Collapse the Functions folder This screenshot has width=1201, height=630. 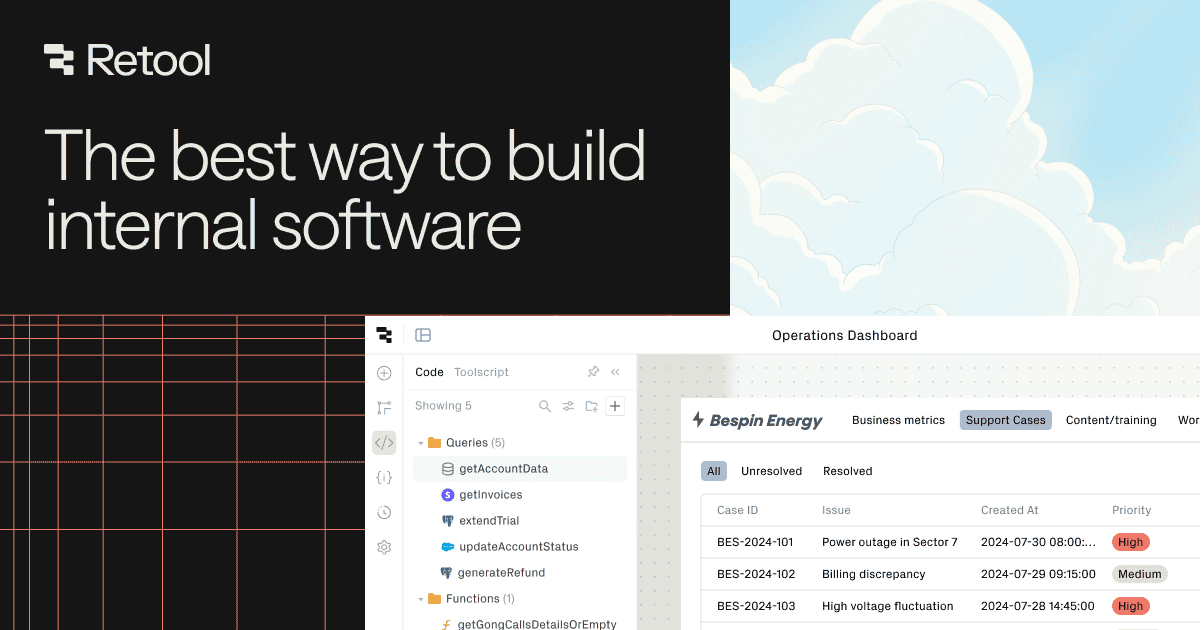pos(421,599)
